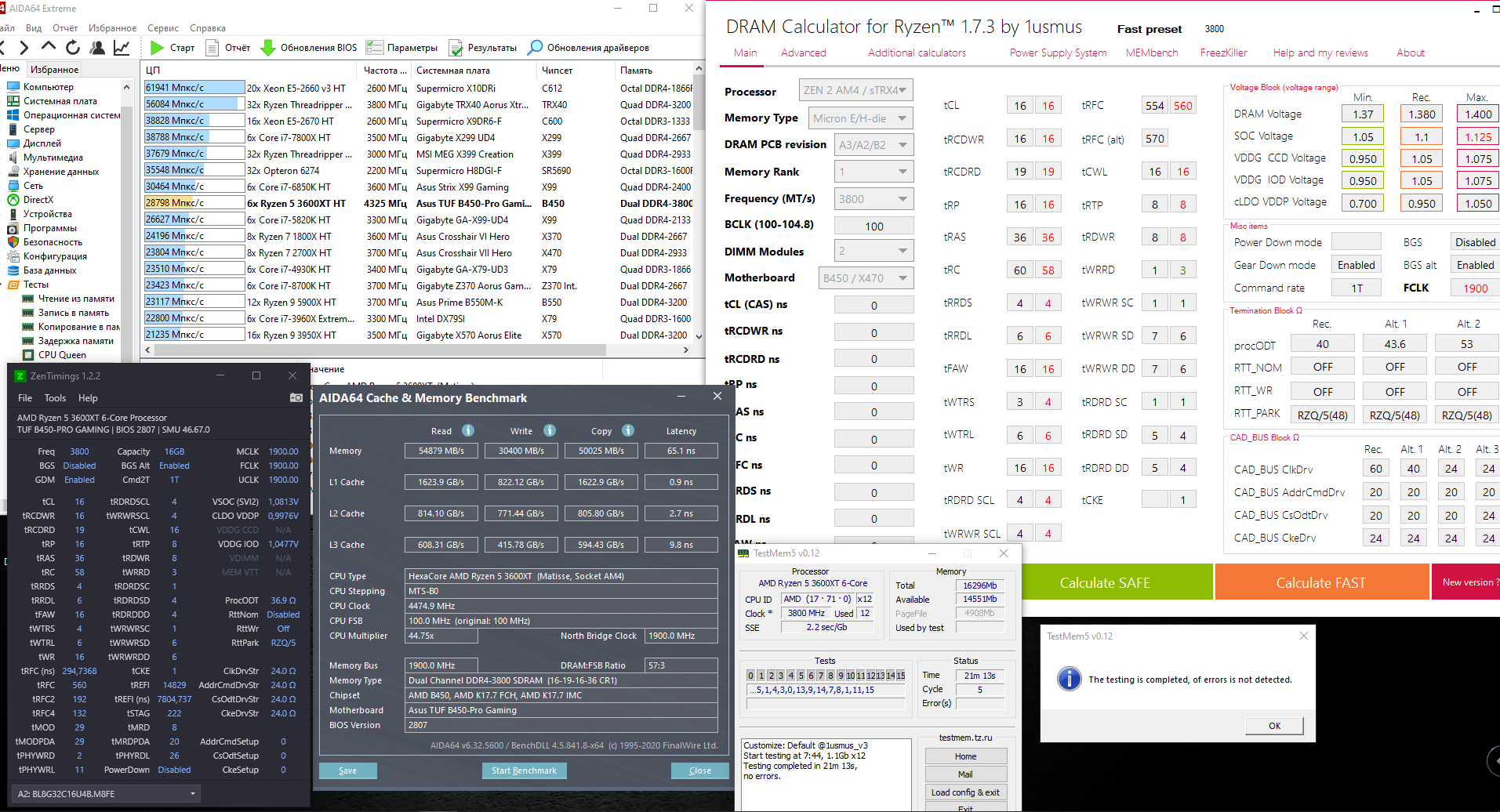Click the green Start play icon in AIDA64

(x=157, y=48)
